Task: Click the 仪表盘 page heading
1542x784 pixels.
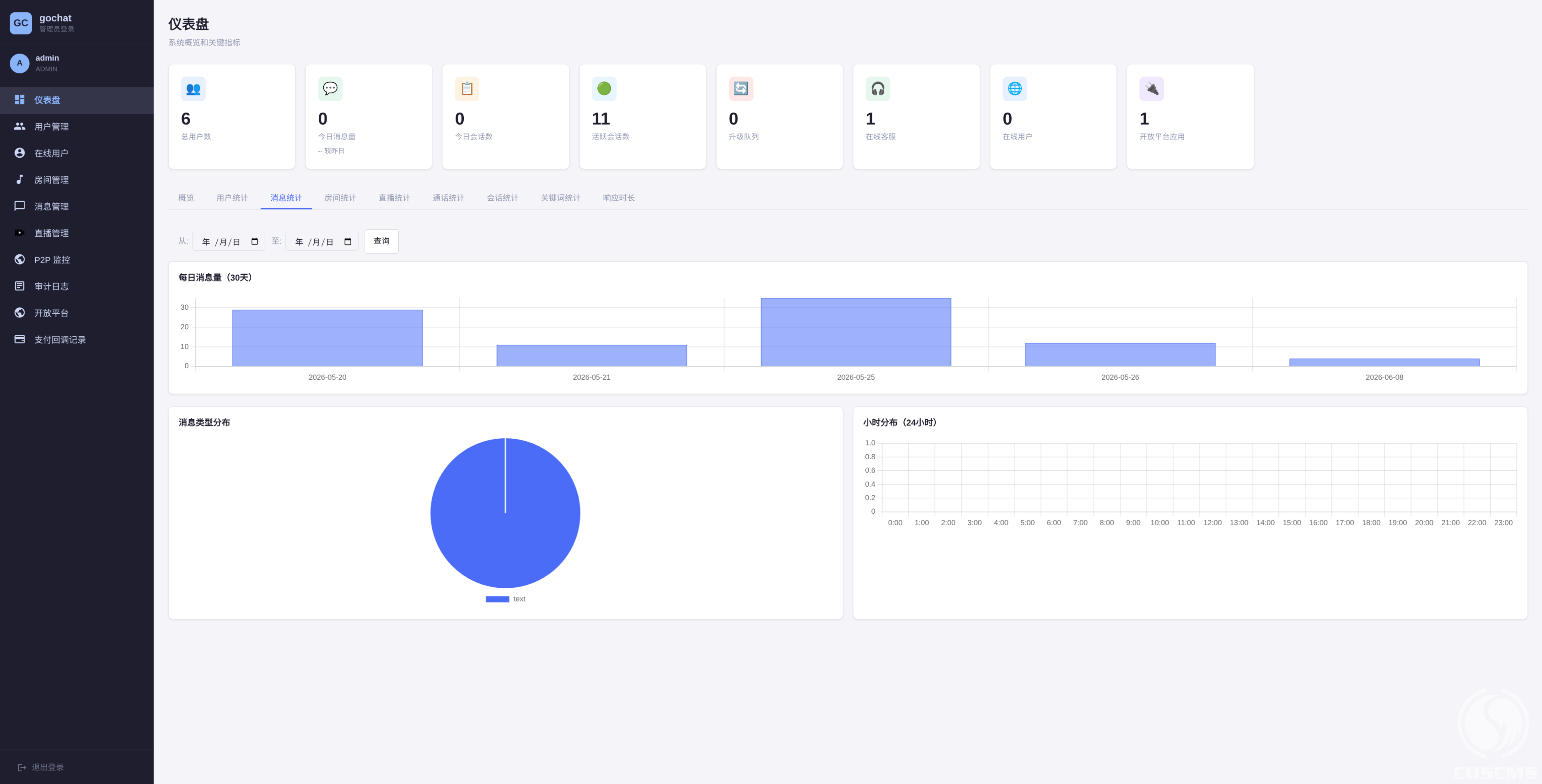Action: pos(189,24)
